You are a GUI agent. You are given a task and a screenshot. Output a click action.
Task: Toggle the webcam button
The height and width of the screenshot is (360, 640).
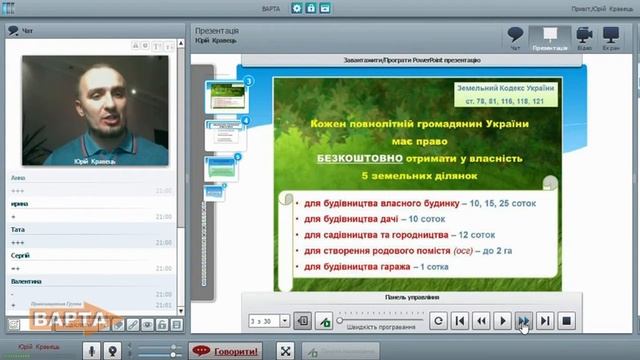click(x=112, y=351)
